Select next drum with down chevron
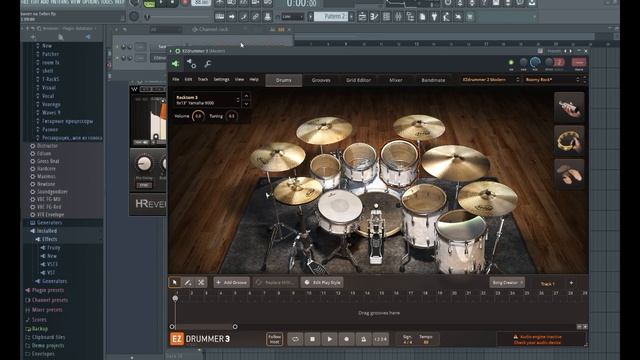Screen dimensions: 640x360 246,104
